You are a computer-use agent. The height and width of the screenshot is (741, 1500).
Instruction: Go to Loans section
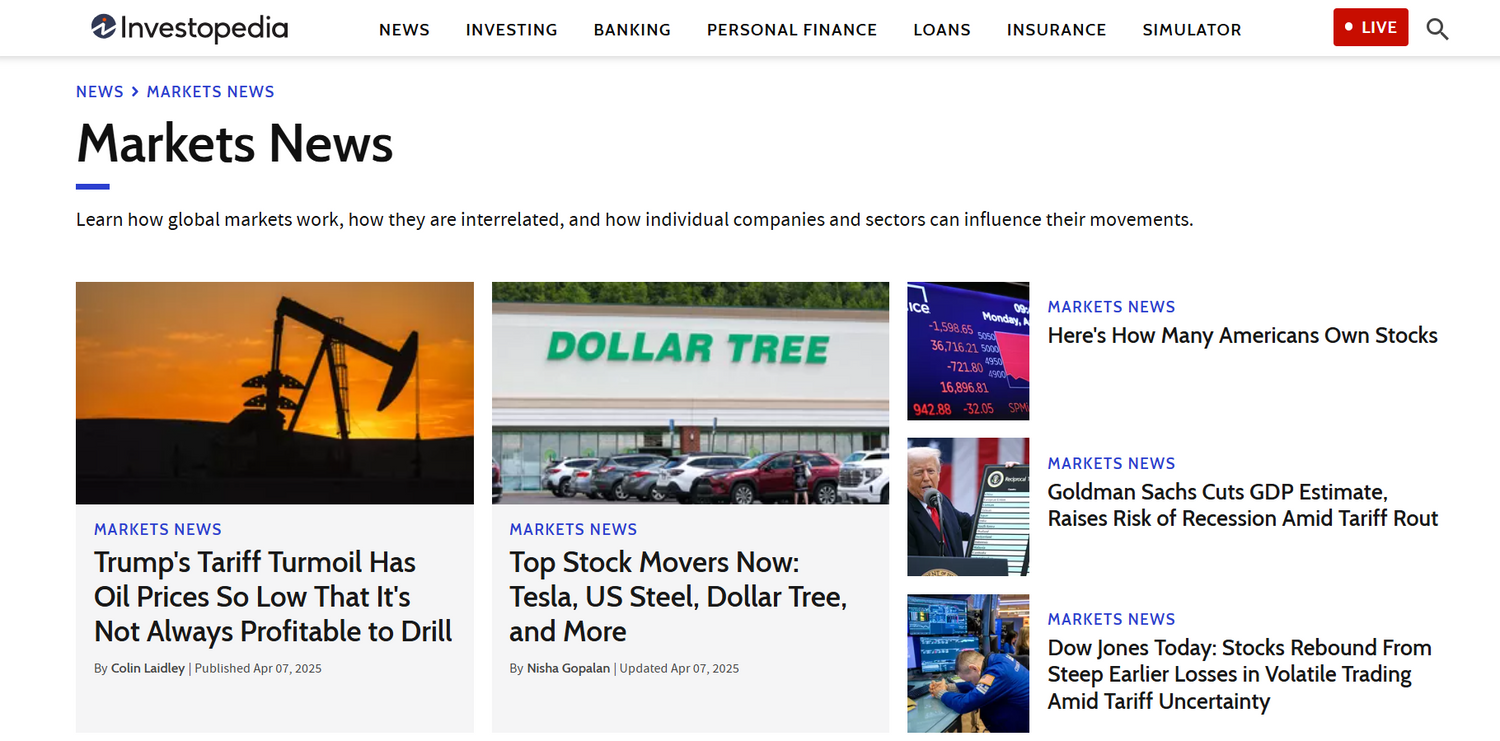[941, 30]
